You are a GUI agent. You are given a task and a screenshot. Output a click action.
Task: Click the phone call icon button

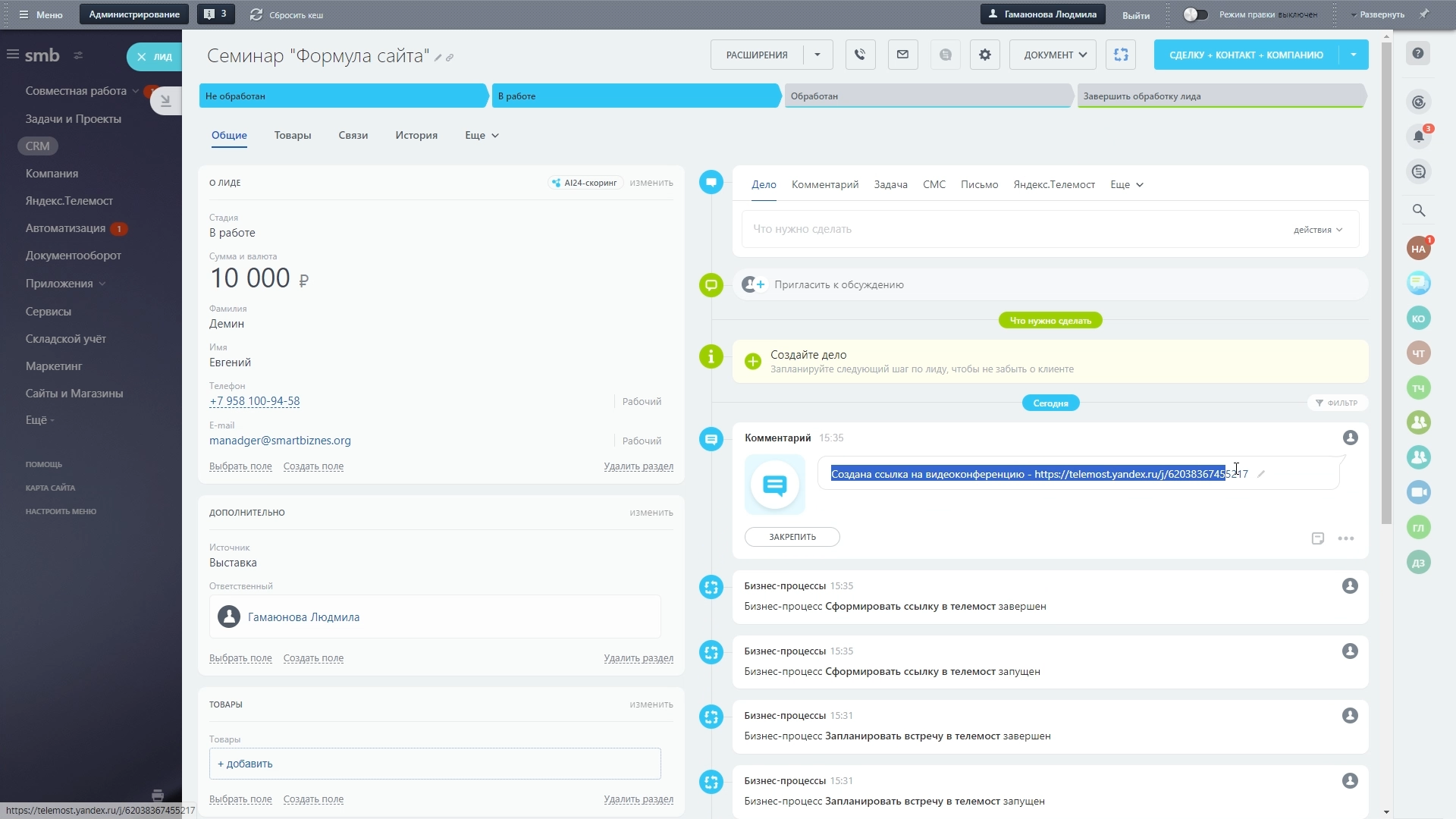click(860, 55)
